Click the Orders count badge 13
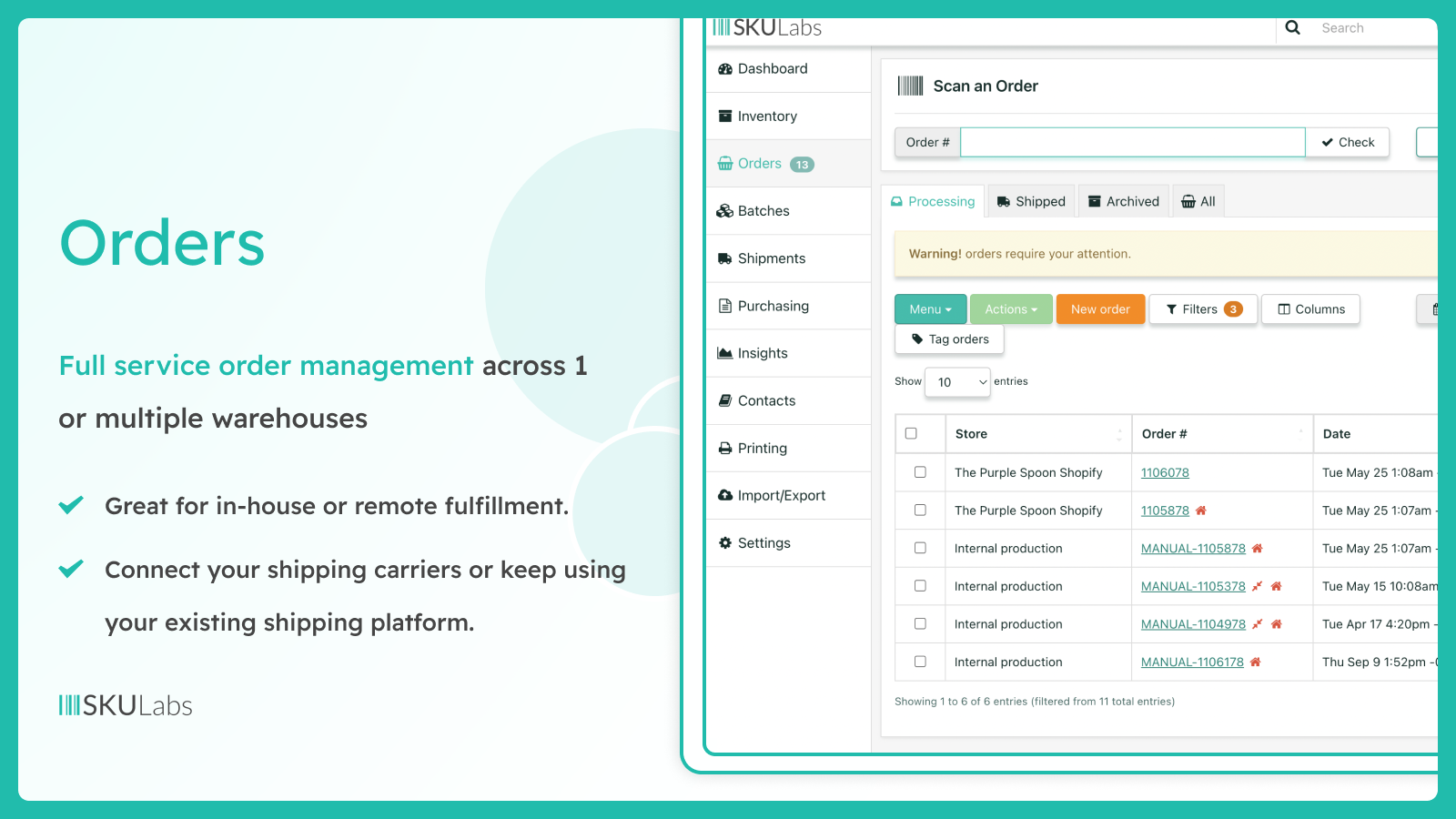Viewport: 1456px width, 819px height. (802, 165)
